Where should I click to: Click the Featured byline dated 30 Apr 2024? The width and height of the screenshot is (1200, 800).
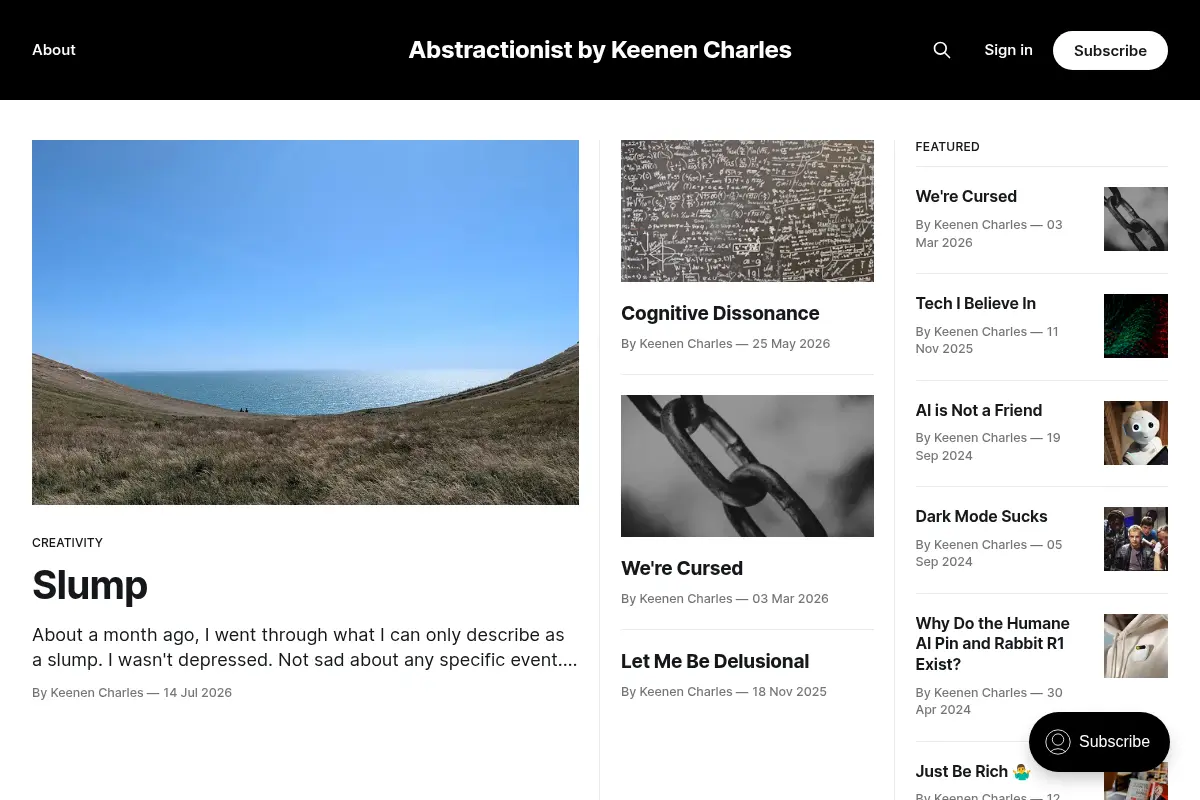988,701
